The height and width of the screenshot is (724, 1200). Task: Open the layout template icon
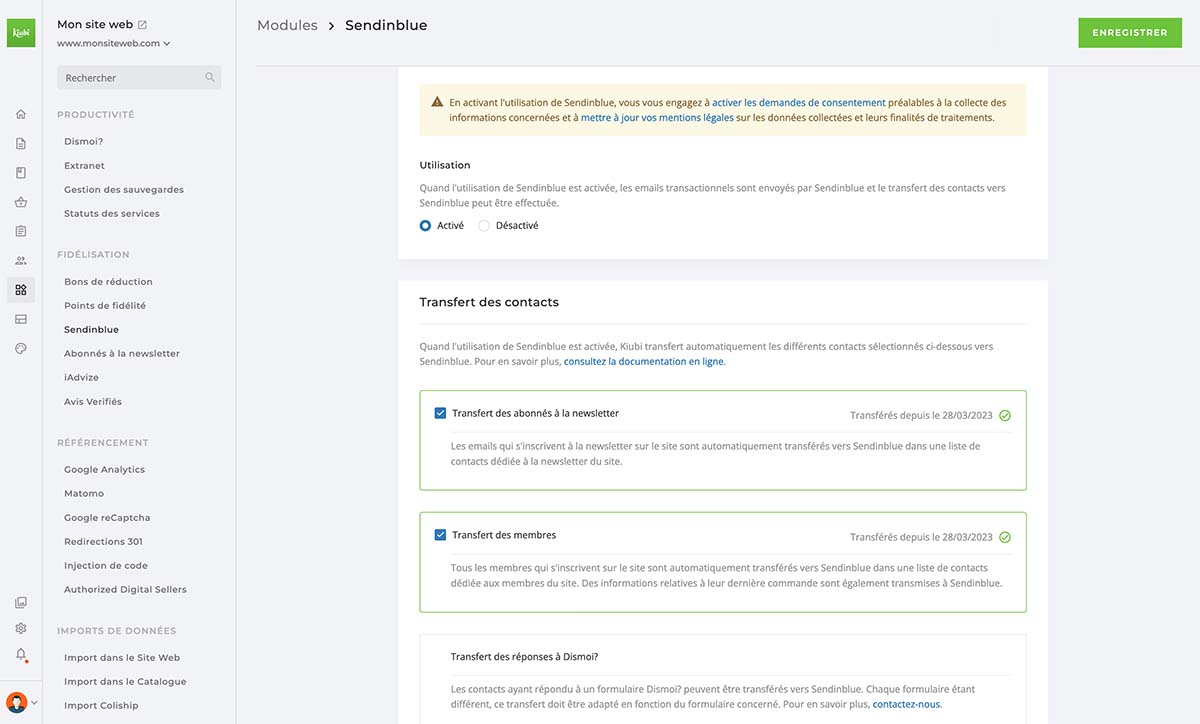point(21,319)
